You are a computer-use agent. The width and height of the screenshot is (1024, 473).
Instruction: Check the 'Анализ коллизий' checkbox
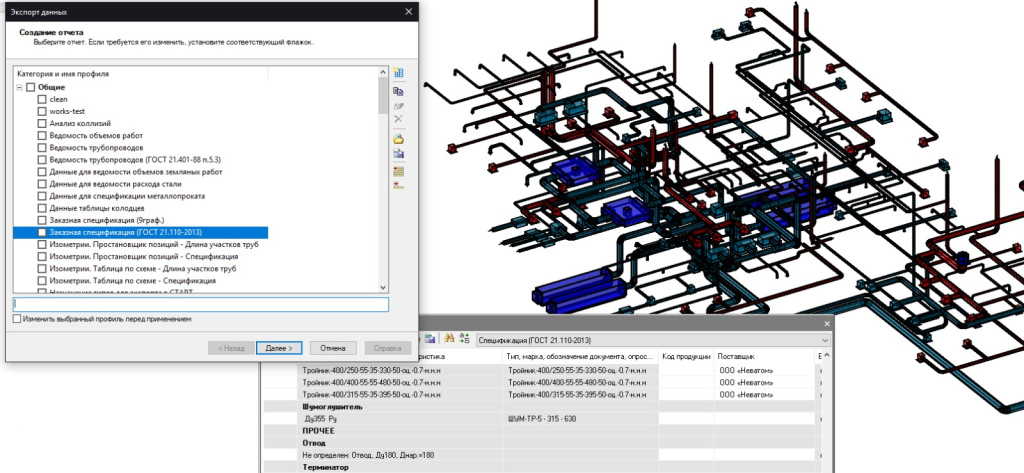42,124
